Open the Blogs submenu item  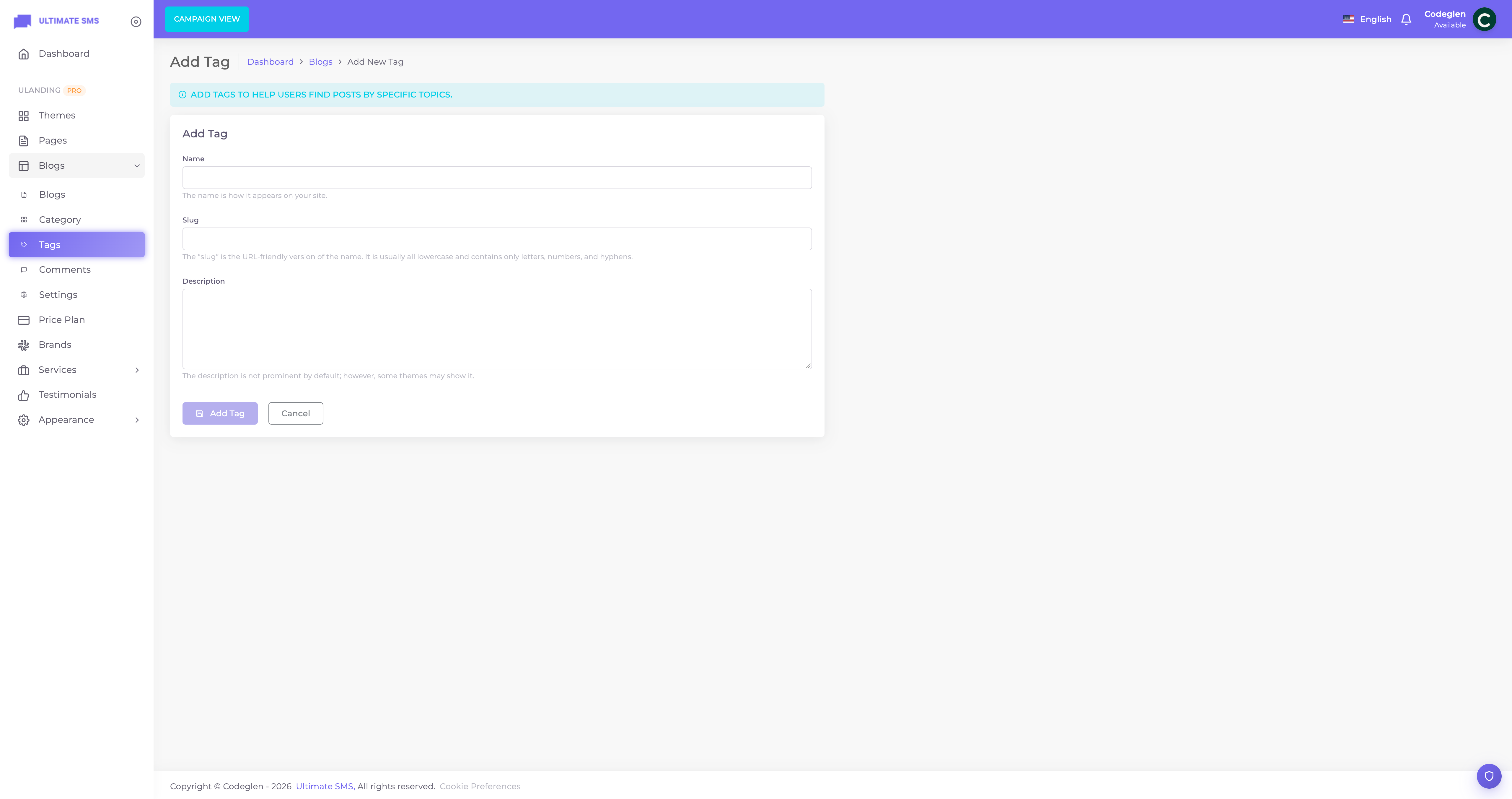pyautogui.click(x=77, y=194)
